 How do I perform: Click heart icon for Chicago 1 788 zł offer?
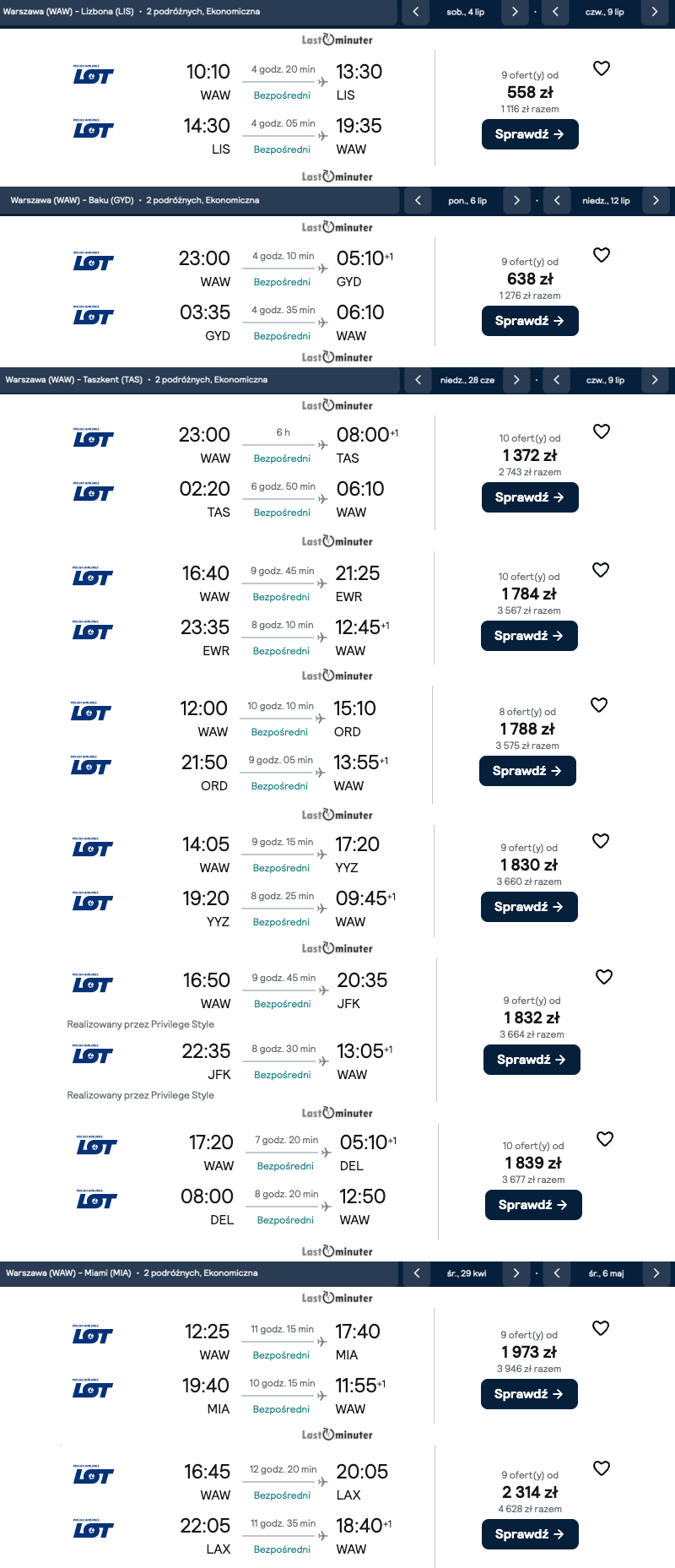(x=599, y=705)
